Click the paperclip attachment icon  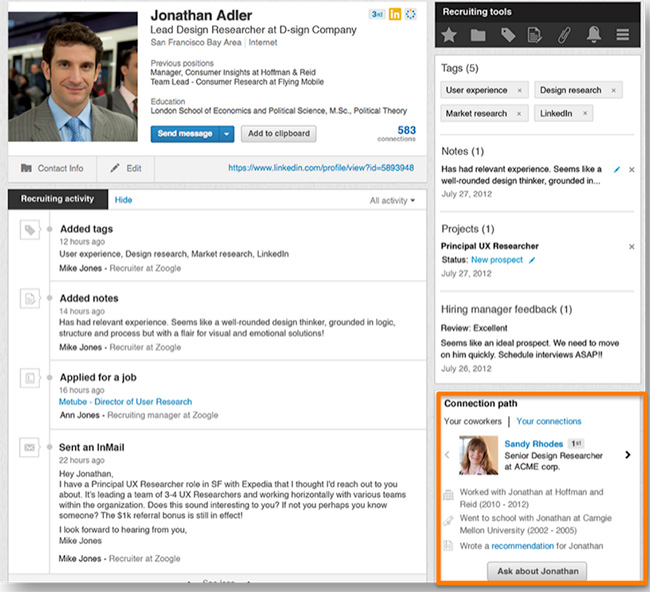(x=564, y=36)
